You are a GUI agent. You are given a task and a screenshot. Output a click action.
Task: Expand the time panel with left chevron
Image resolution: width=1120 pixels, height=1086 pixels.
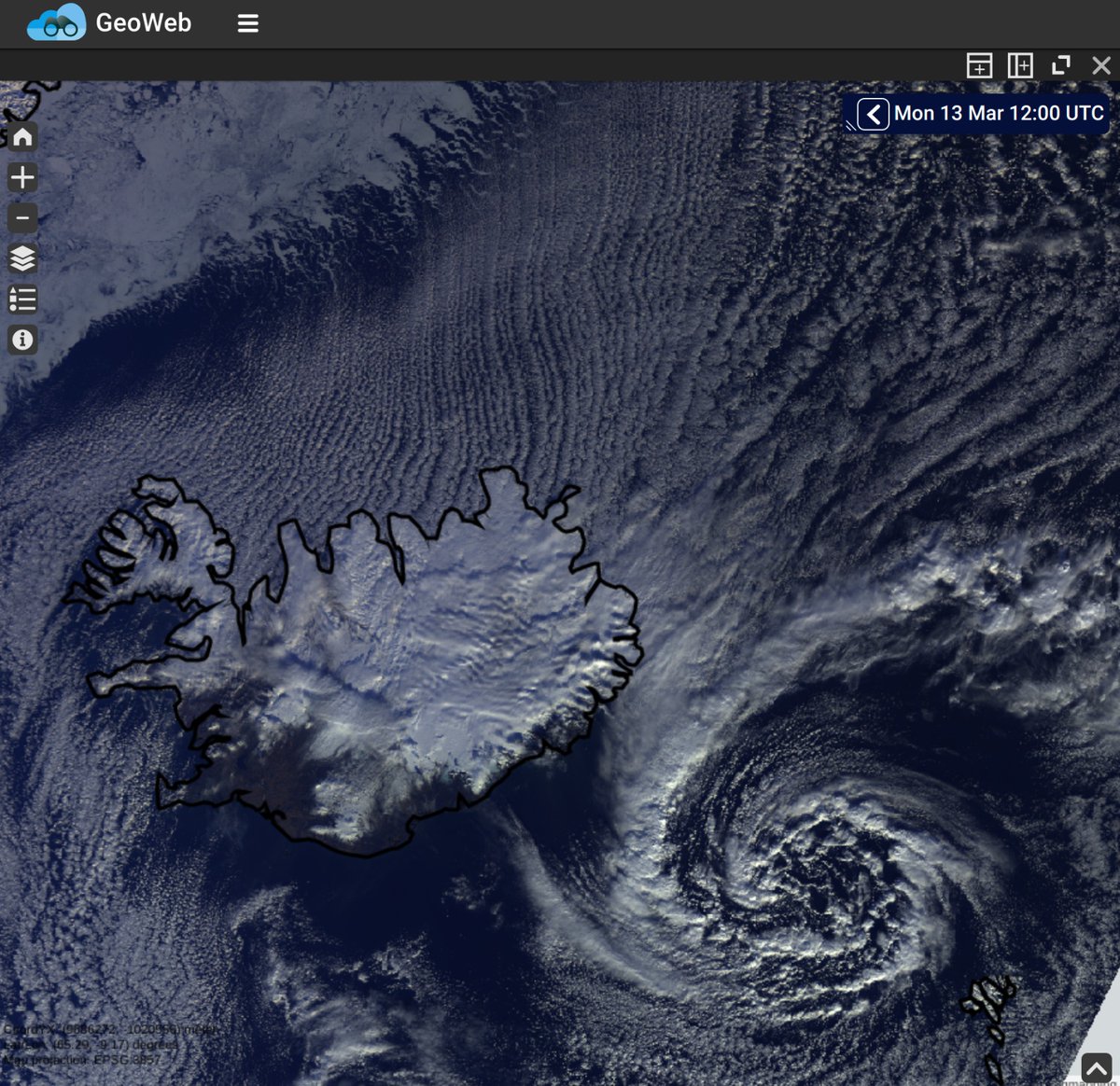click(874, 115)
